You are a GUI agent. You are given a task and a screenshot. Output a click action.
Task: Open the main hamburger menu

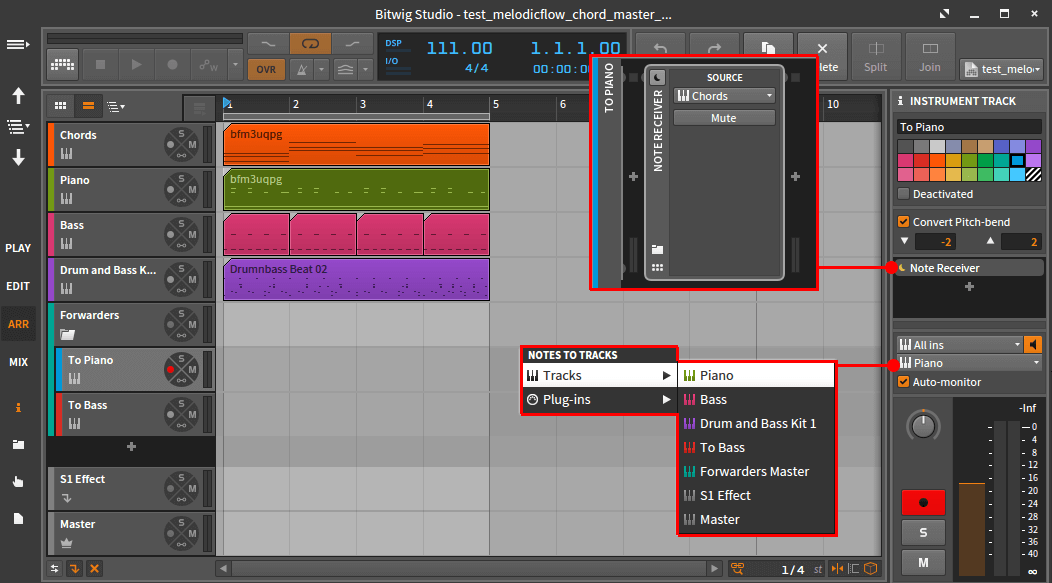coord(18,44)
